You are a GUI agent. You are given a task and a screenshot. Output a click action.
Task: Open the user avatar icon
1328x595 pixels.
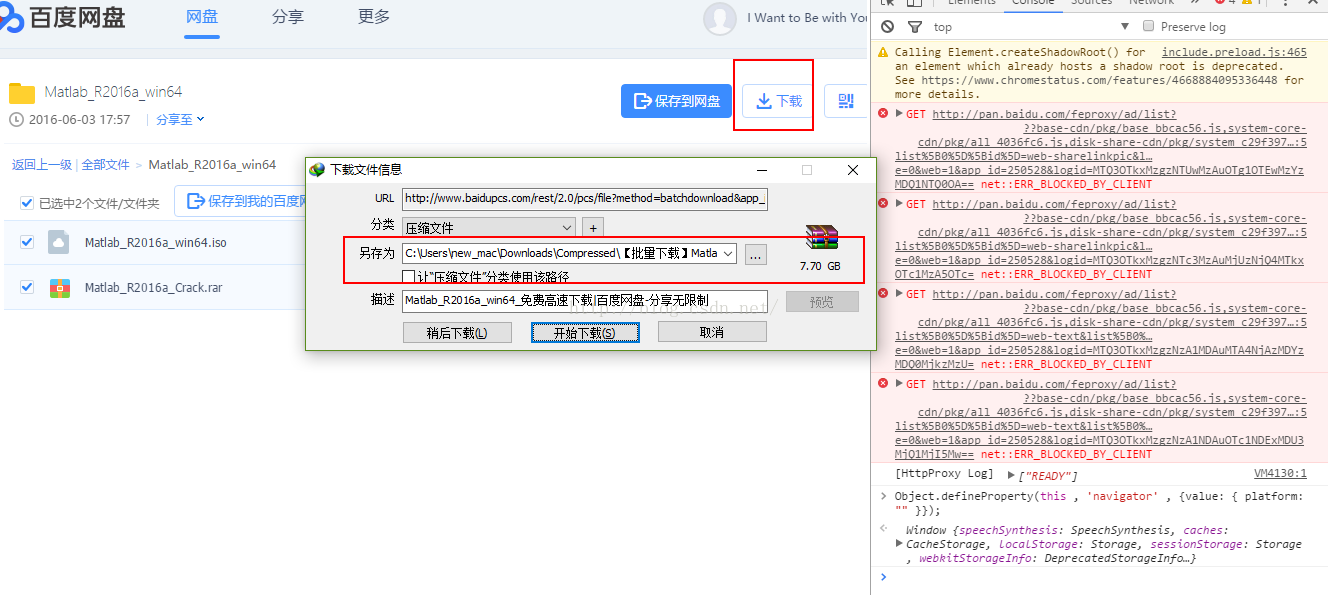pyautogui.click(x=720, y=18)
